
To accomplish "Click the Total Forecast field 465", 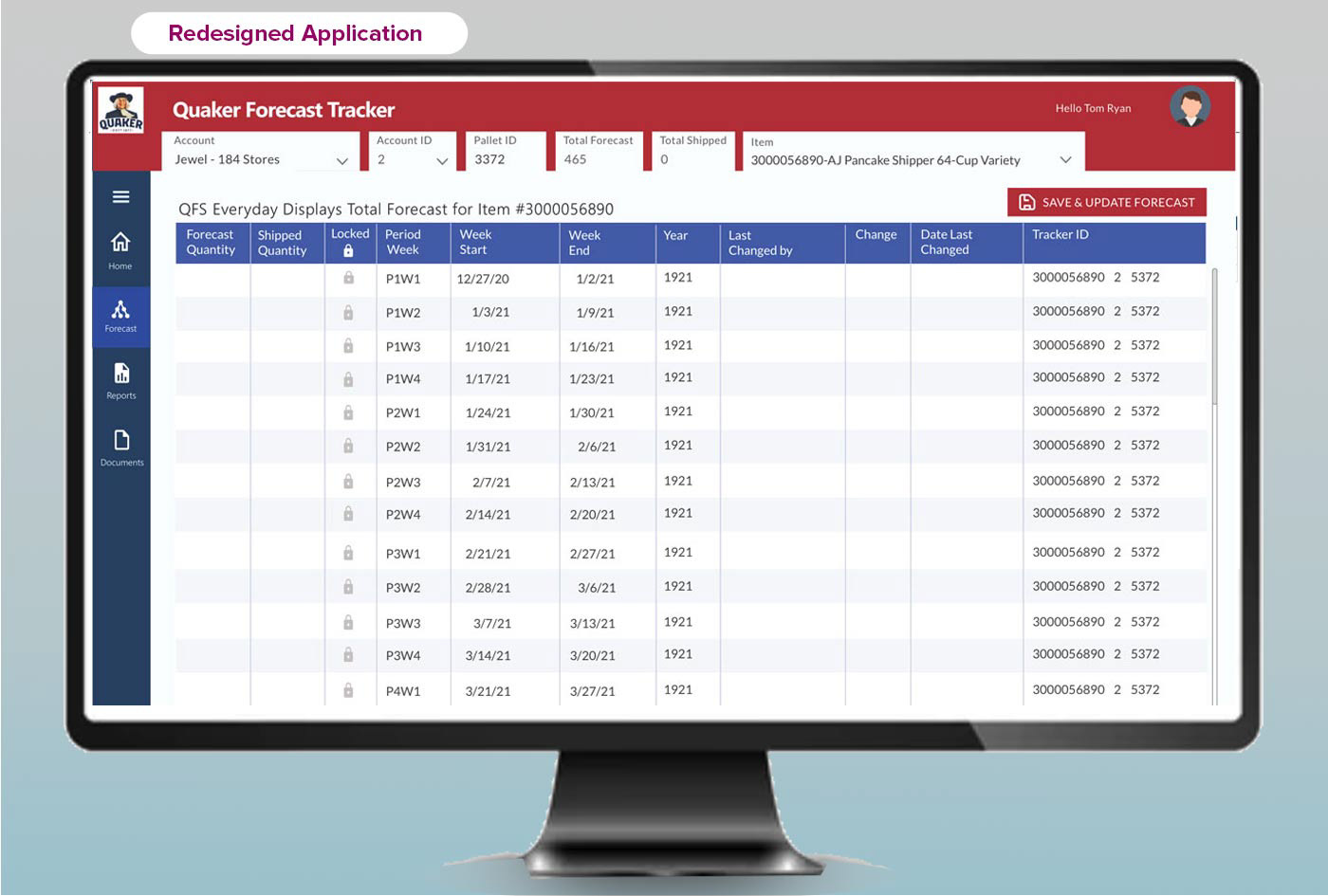I will click(599, 152).
